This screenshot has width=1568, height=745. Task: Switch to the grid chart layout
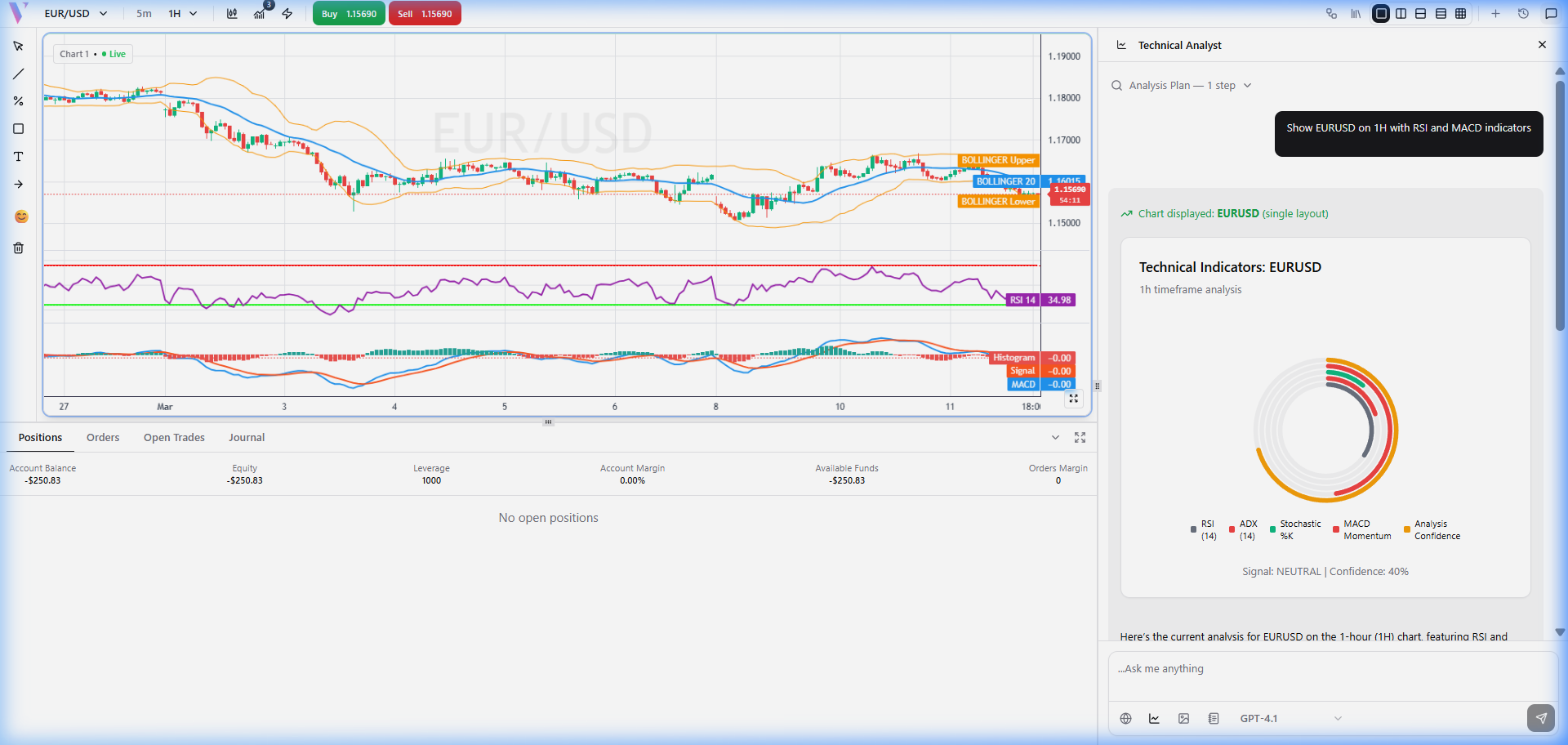pyautogui.click(x=1461, y=14)
